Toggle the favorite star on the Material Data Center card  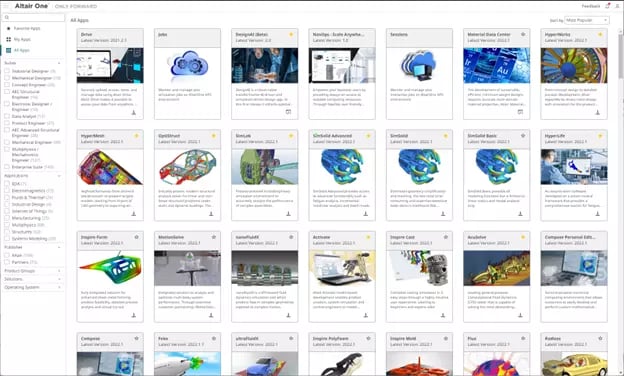point(523,35)
